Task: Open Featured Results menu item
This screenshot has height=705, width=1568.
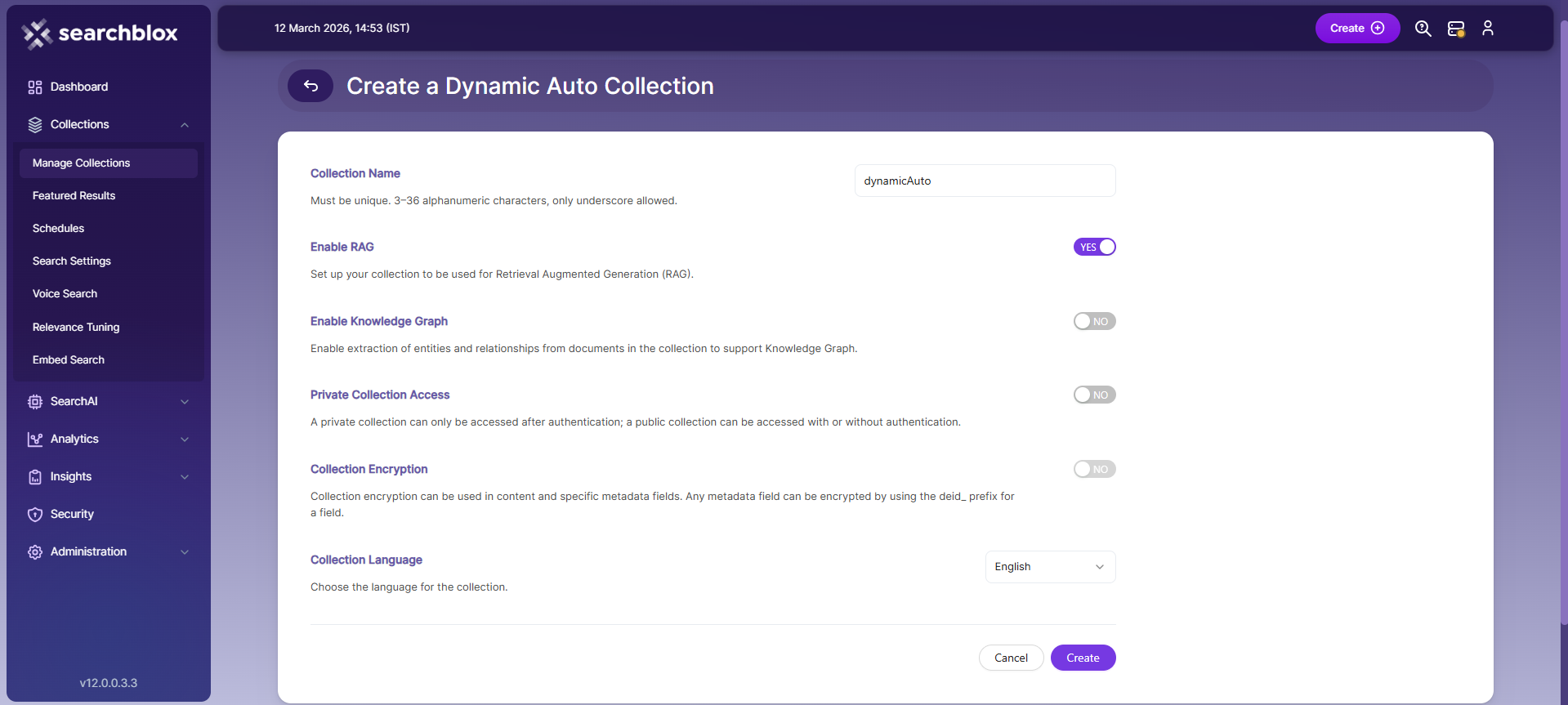Action: (x=109, y=196)
